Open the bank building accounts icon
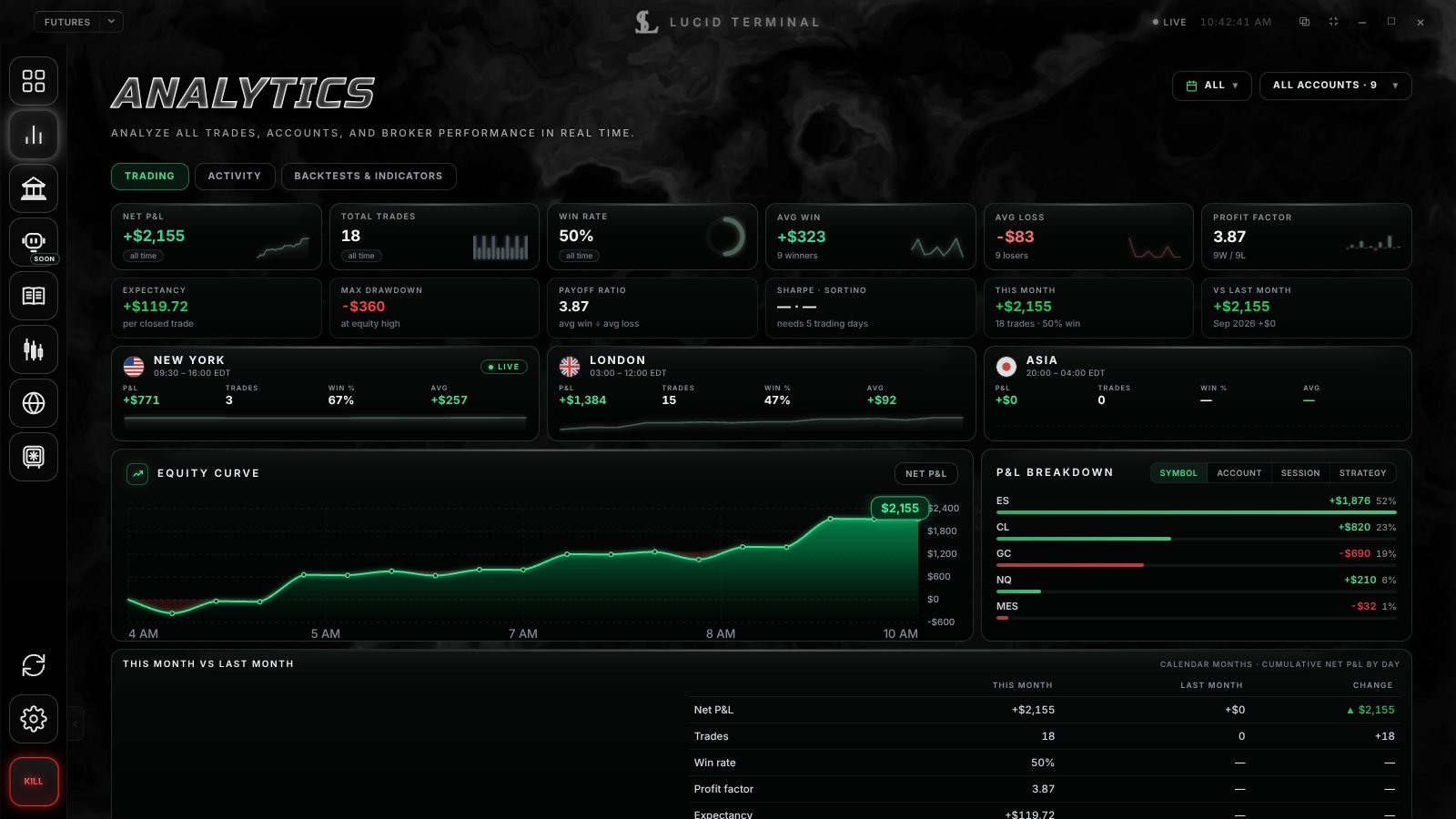The width and height of the screenshot is (1456, 819). tap(34, 188)
